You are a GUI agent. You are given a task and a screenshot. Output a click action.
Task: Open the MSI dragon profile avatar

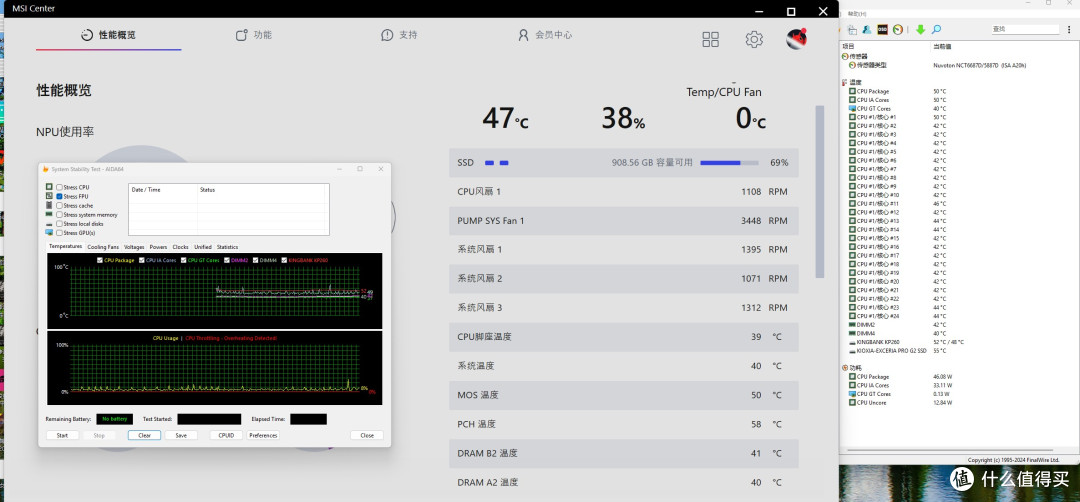click(x=797, y=39)
